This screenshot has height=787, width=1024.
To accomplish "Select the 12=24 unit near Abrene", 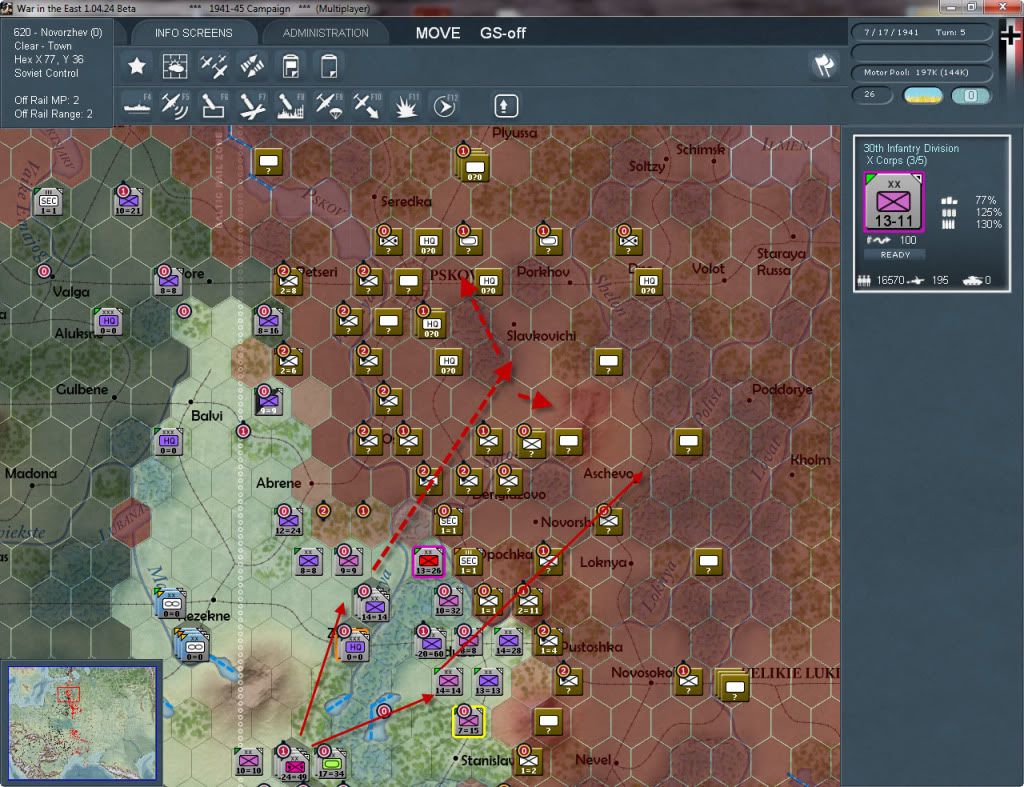I will (288, 521).
